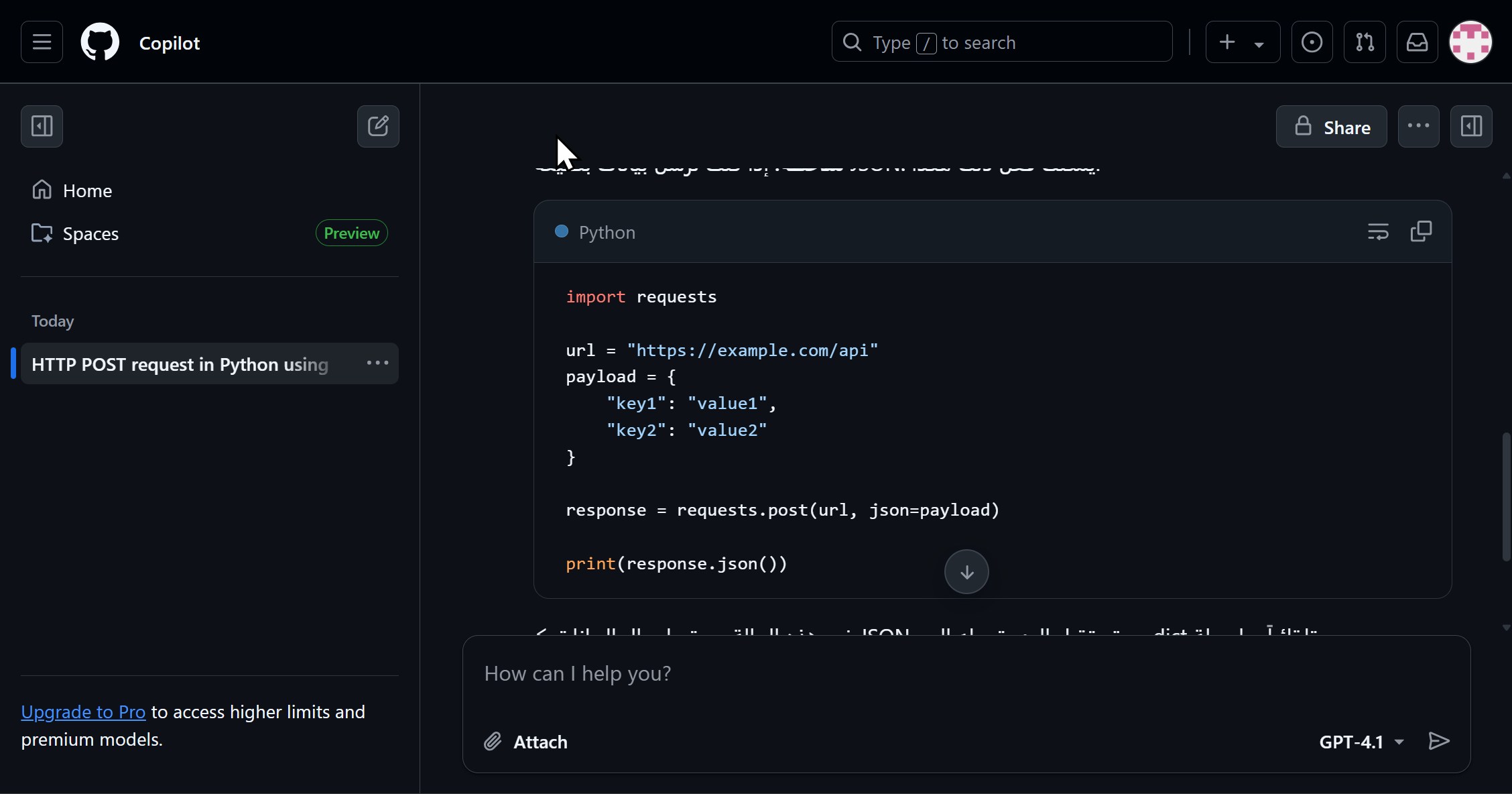Go to the GitHub homepage logo

click(x=100, y=42)
